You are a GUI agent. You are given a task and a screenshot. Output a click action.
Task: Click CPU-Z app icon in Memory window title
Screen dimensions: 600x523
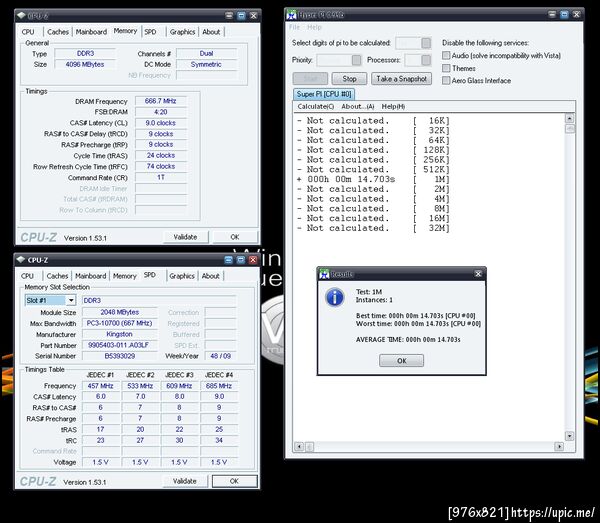pos(21,15)
